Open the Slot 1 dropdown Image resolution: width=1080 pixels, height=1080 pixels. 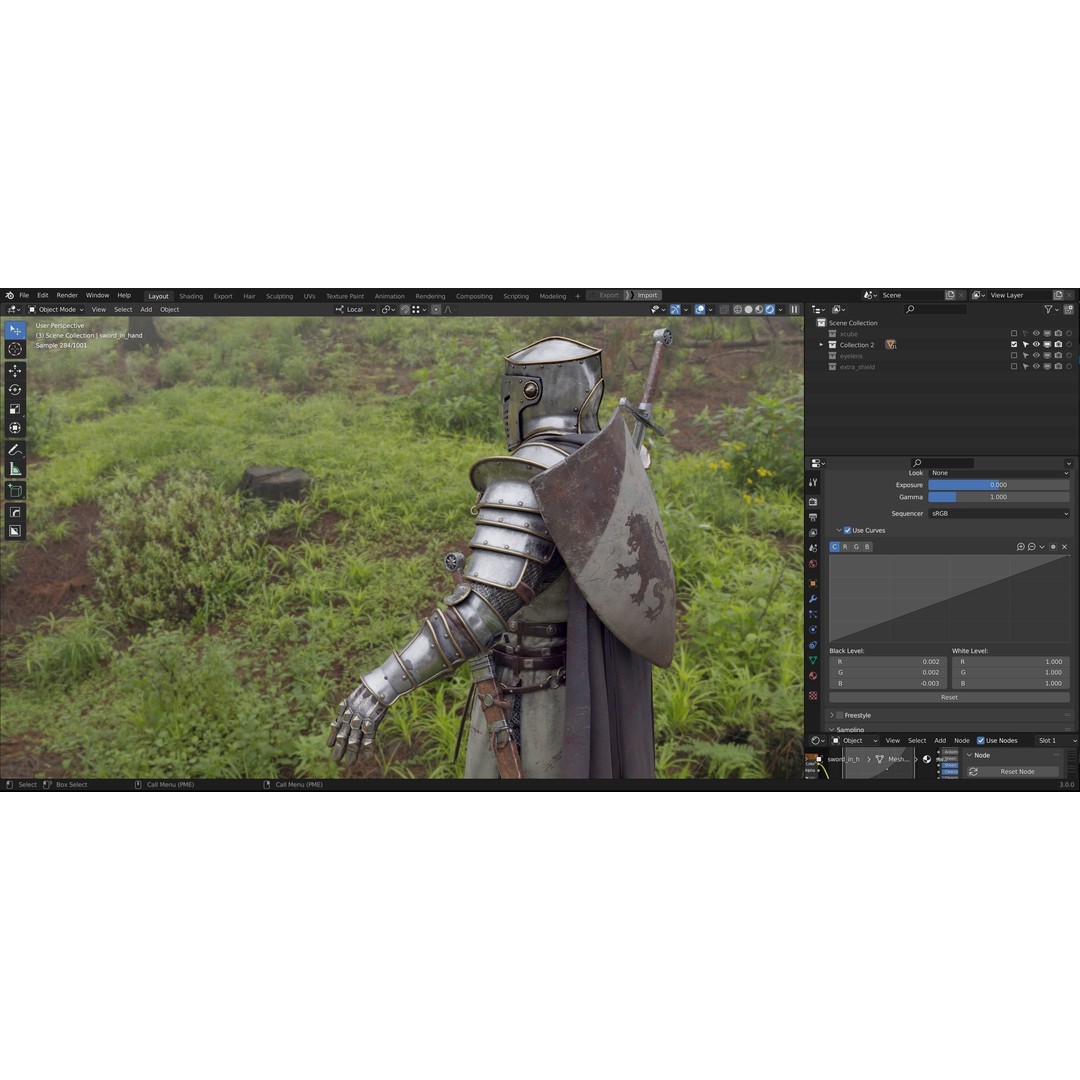point(1056,741)
